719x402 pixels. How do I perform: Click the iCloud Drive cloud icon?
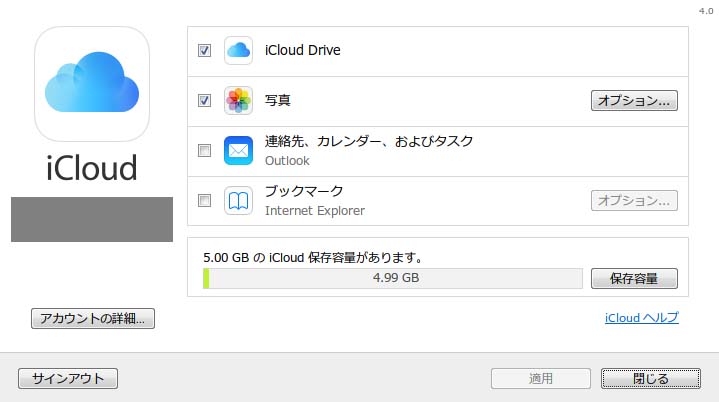[238, 50]
